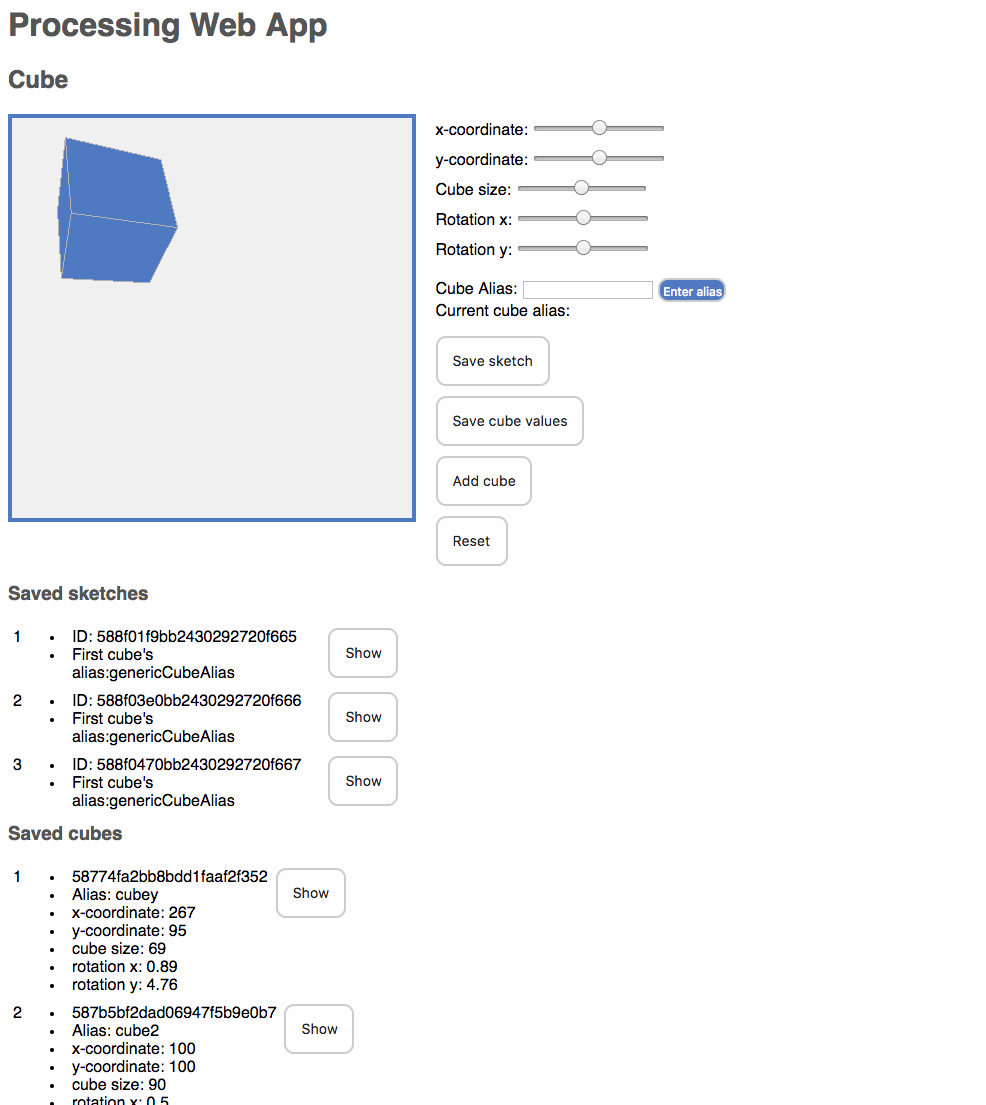Show the saved cube named cube2
This screenshot has height=1105, width=986.
click(318, 1029)
